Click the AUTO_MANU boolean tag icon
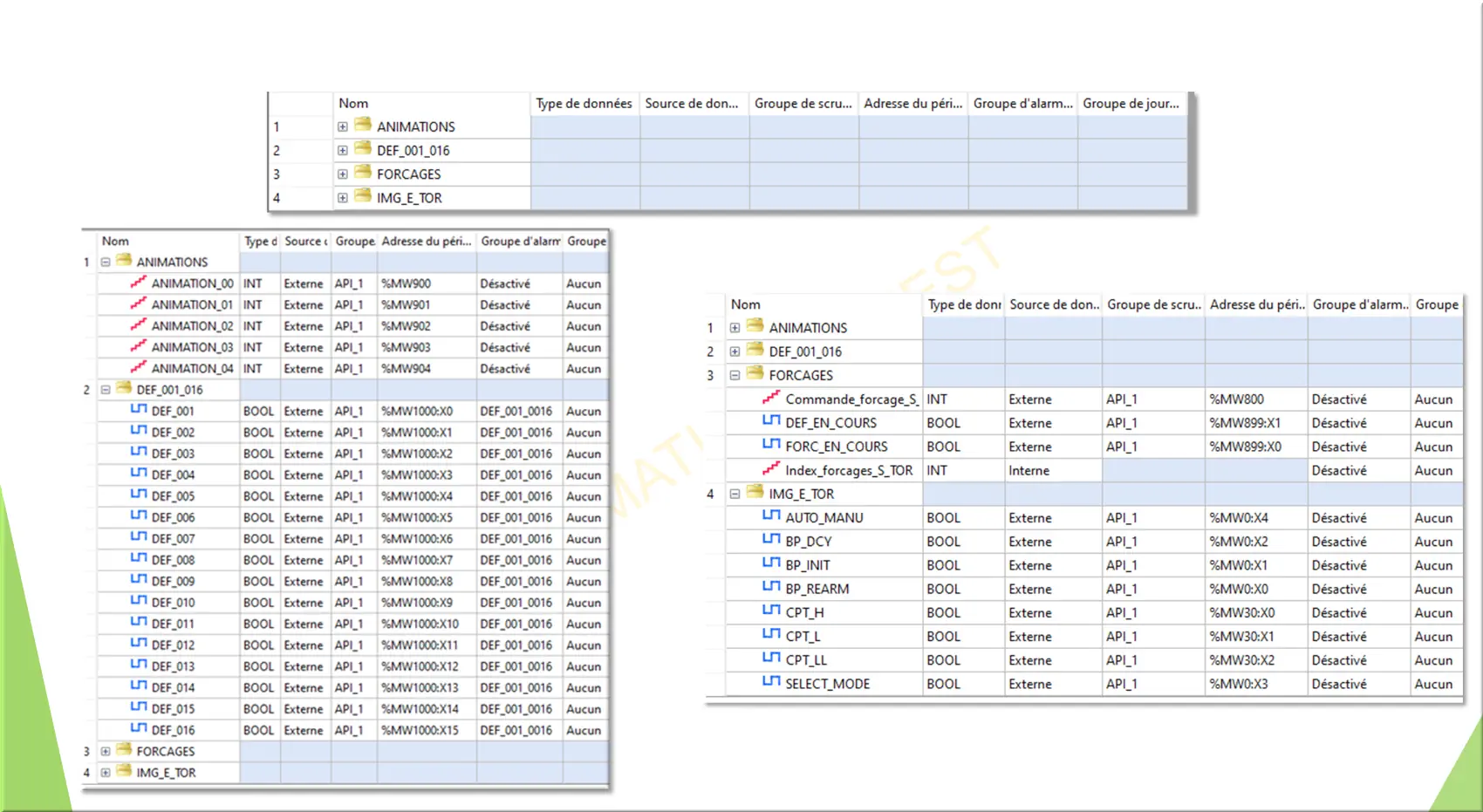This screenshot has width=1483, height=812. click(770, 517)
